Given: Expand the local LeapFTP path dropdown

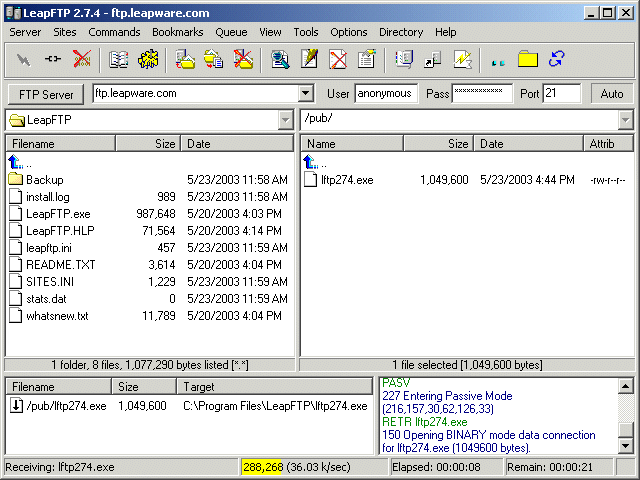Looking at the screenshot, I should (286, 120).
